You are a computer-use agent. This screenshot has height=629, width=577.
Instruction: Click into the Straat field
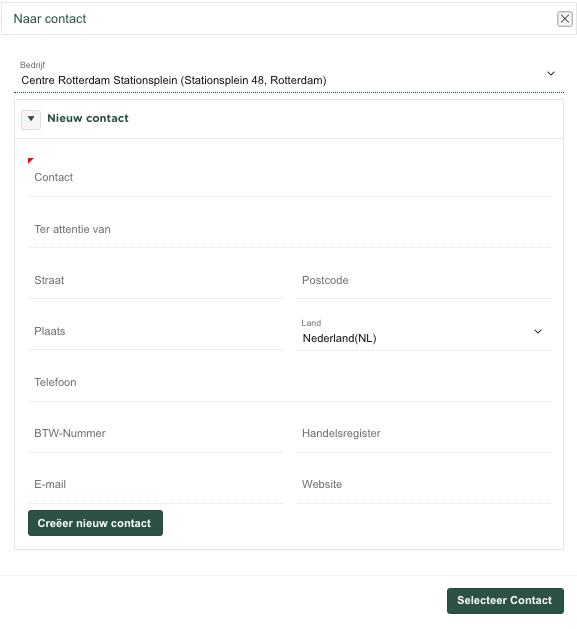pyautogui.click(x=155, y=280)
